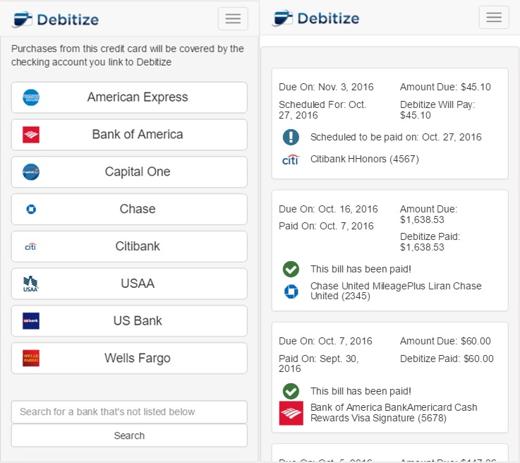Click the Chase octagon logo in bank list
520x463 pixels.
[31, 209]
